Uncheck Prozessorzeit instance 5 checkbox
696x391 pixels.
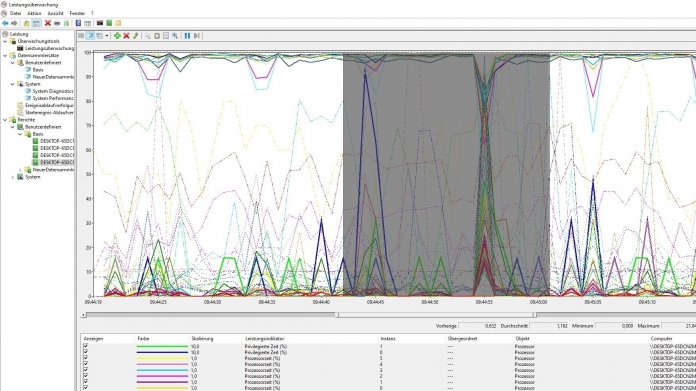tap(86, 358)
